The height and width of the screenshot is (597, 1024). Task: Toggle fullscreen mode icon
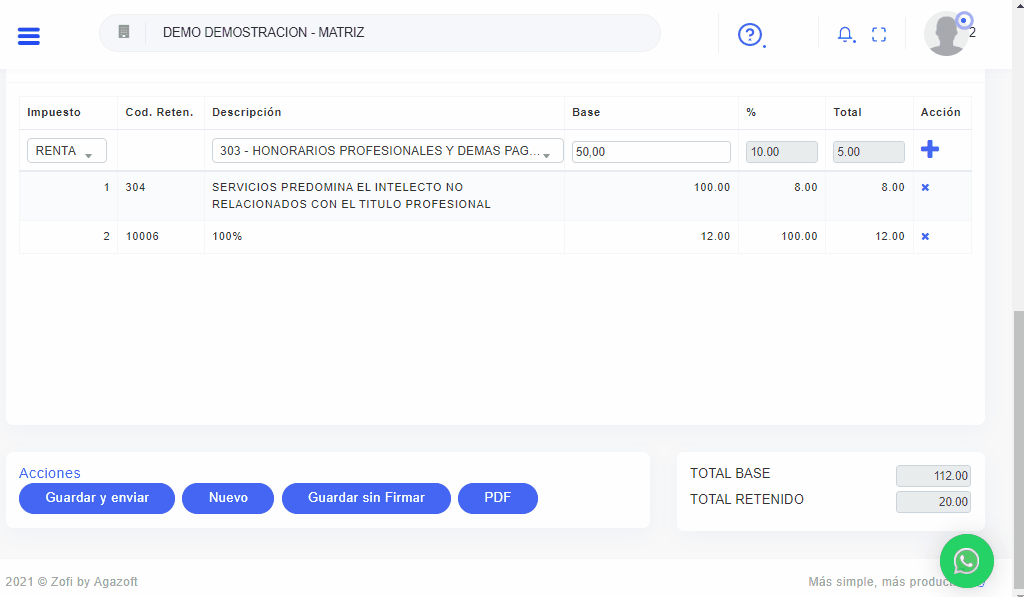pos(879,35)
